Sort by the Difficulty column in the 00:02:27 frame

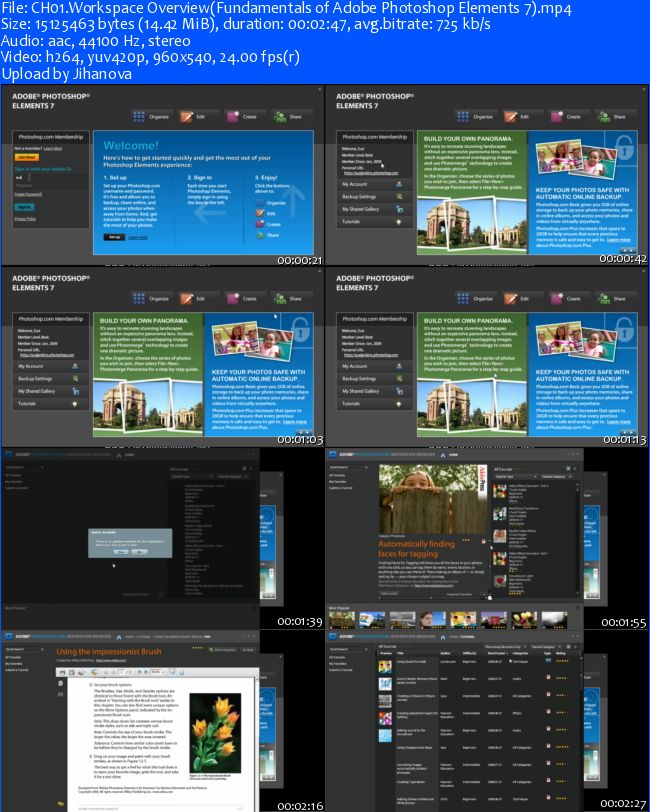(x=469, y=653)
